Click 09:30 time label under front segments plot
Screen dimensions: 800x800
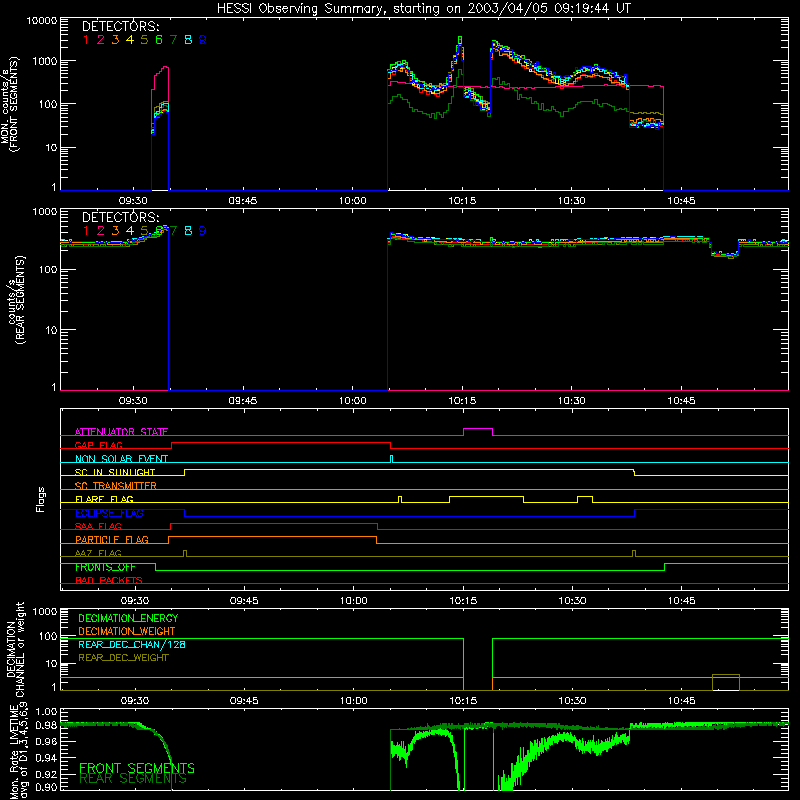pos(133,201)
